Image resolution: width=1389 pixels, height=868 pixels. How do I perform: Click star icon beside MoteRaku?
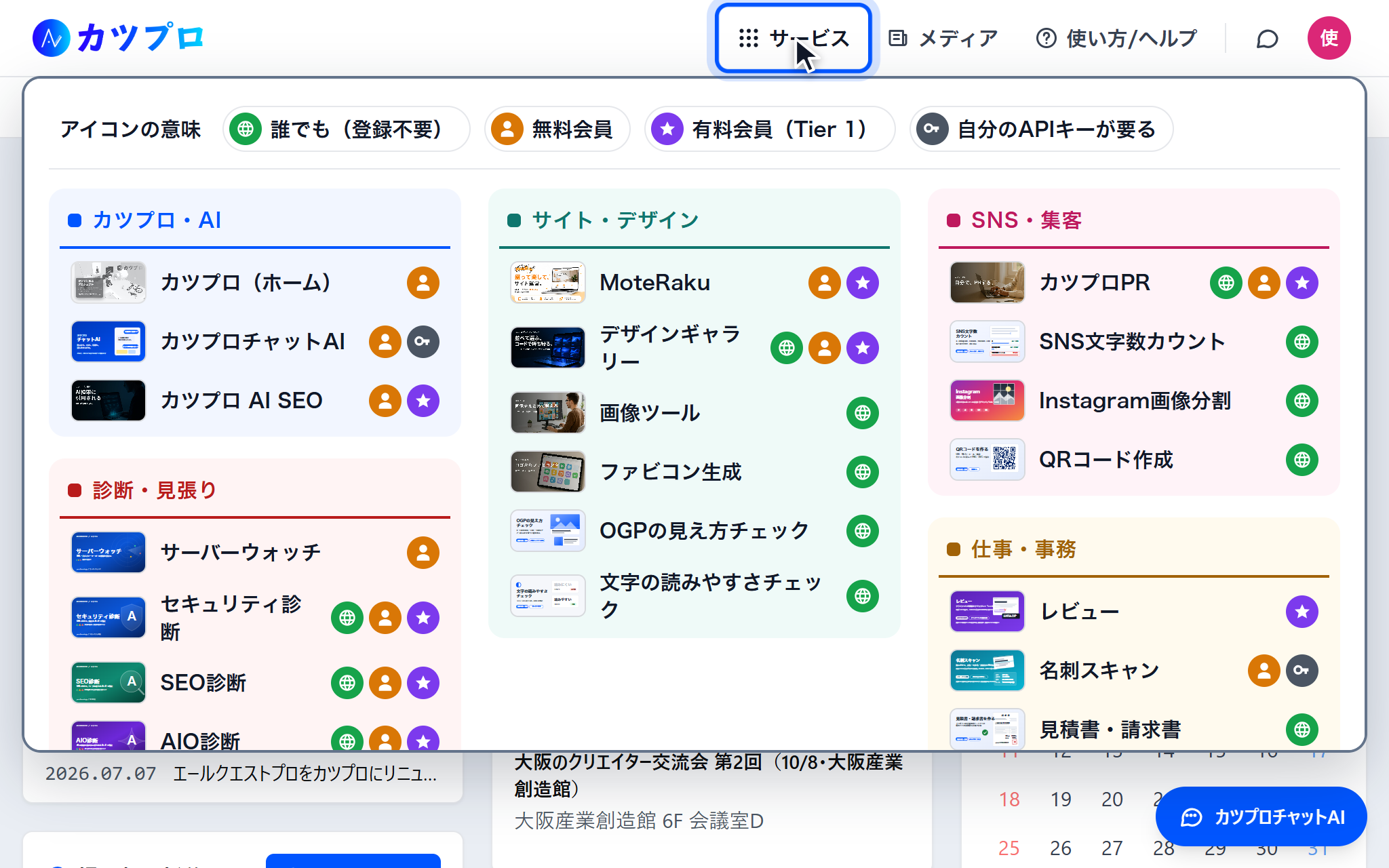(x=863, y=283)
